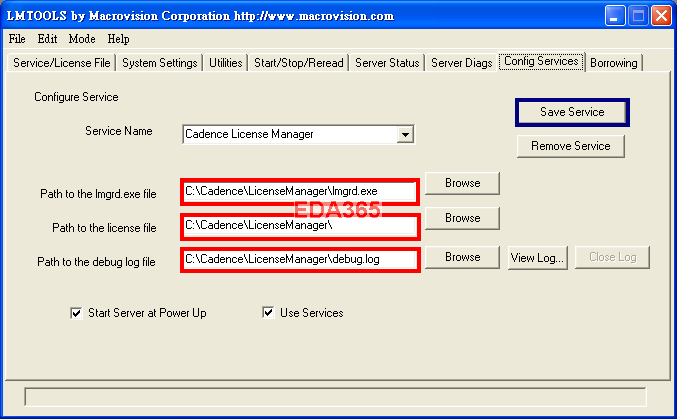677x419 pixels.
Task: Click the license file path field
Action: [x=300, y=225]
